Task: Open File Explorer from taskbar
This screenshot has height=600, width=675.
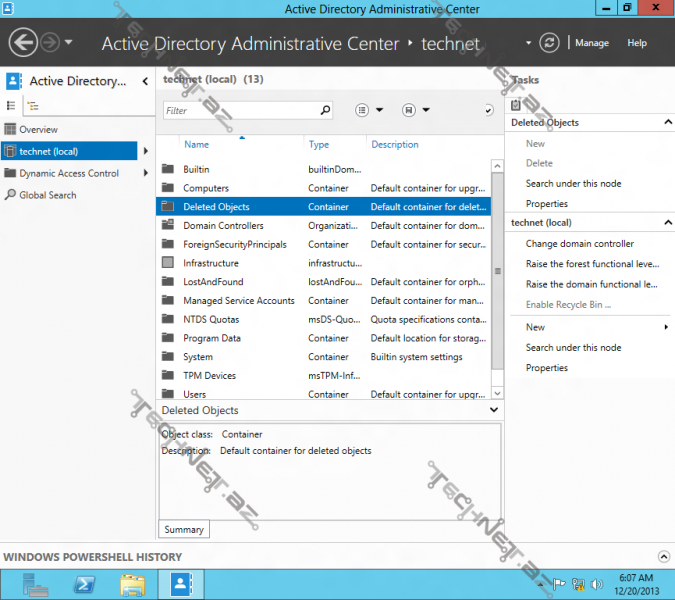Action: click(133, 585)
